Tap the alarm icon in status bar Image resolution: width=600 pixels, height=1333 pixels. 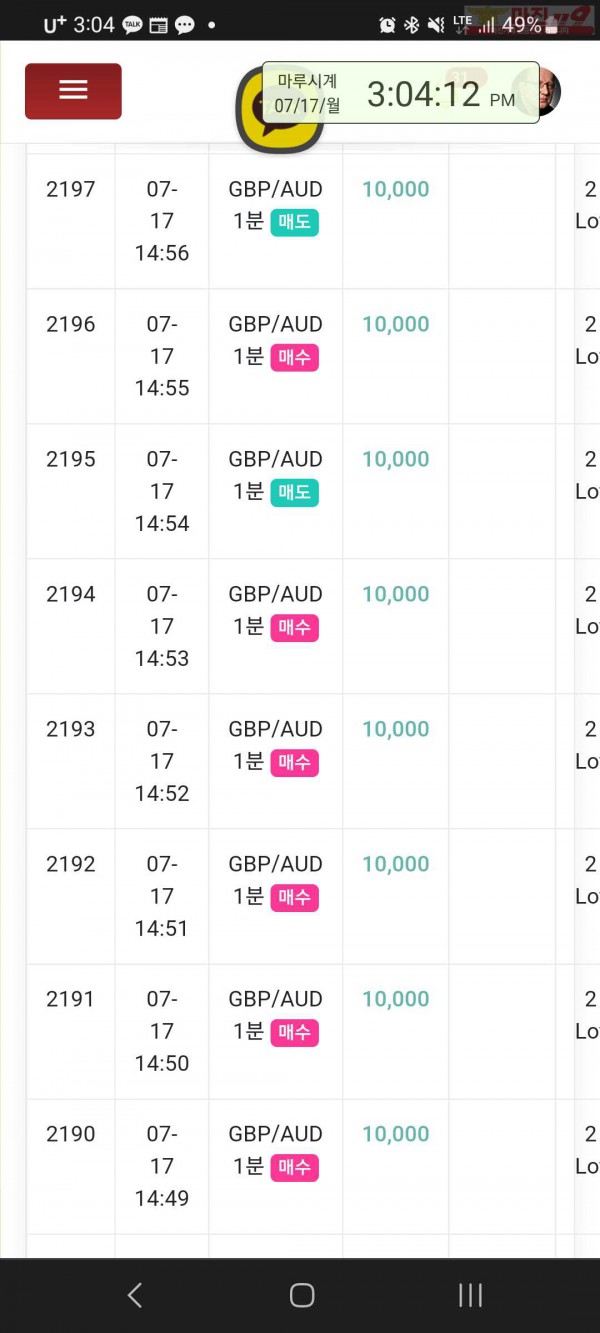pos(388,25)
